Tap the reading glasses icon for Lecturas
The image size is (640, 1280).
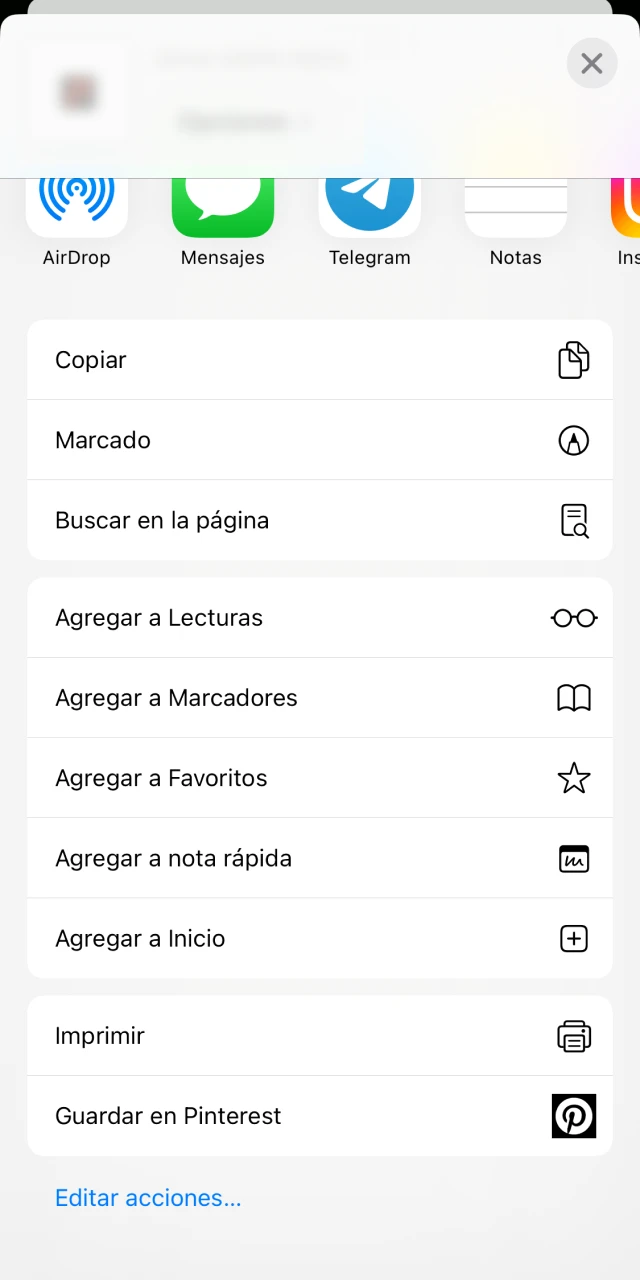tap(573, 618)
